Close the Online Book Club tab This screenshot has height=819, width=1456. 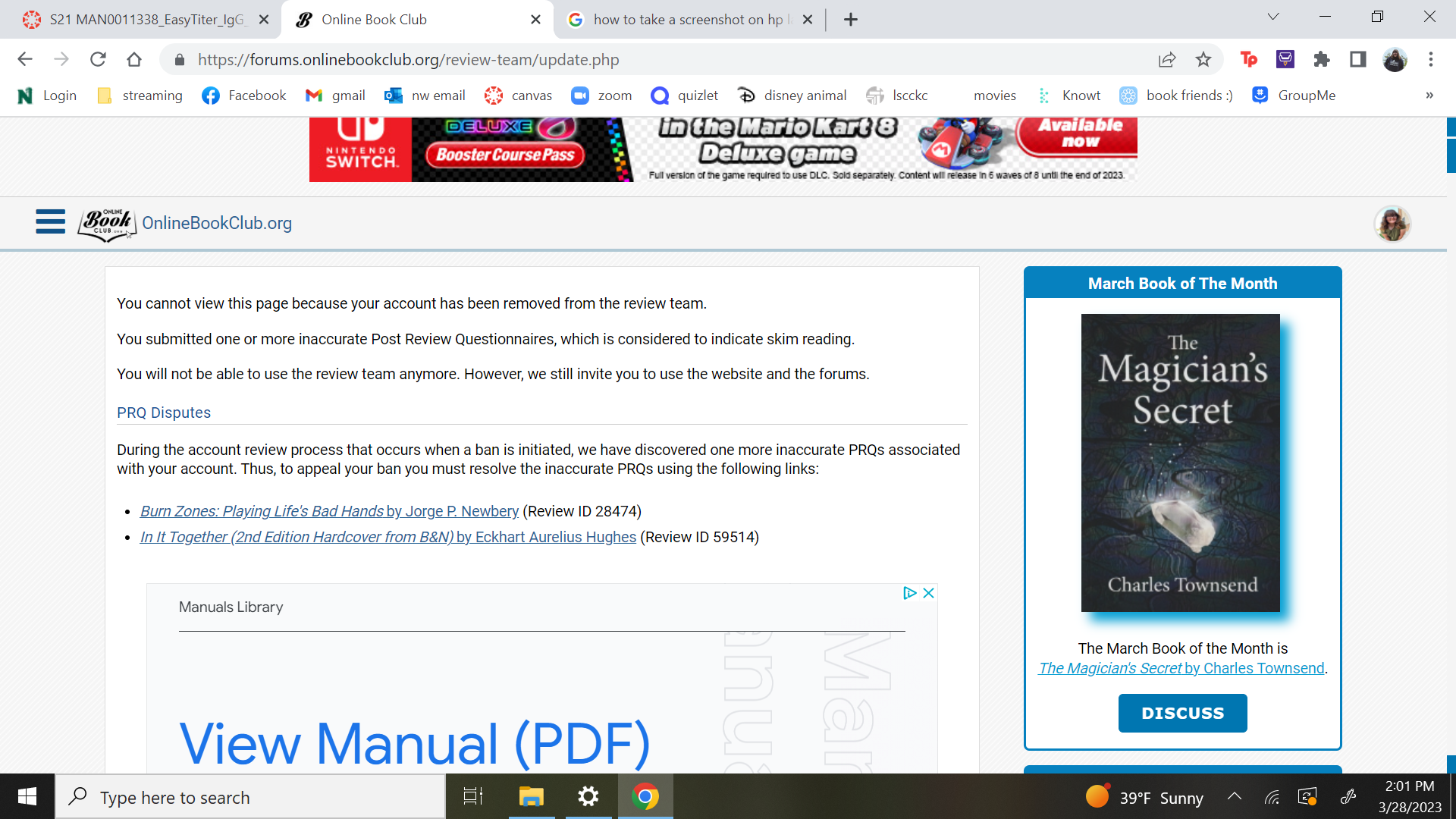tap(536, 20)
